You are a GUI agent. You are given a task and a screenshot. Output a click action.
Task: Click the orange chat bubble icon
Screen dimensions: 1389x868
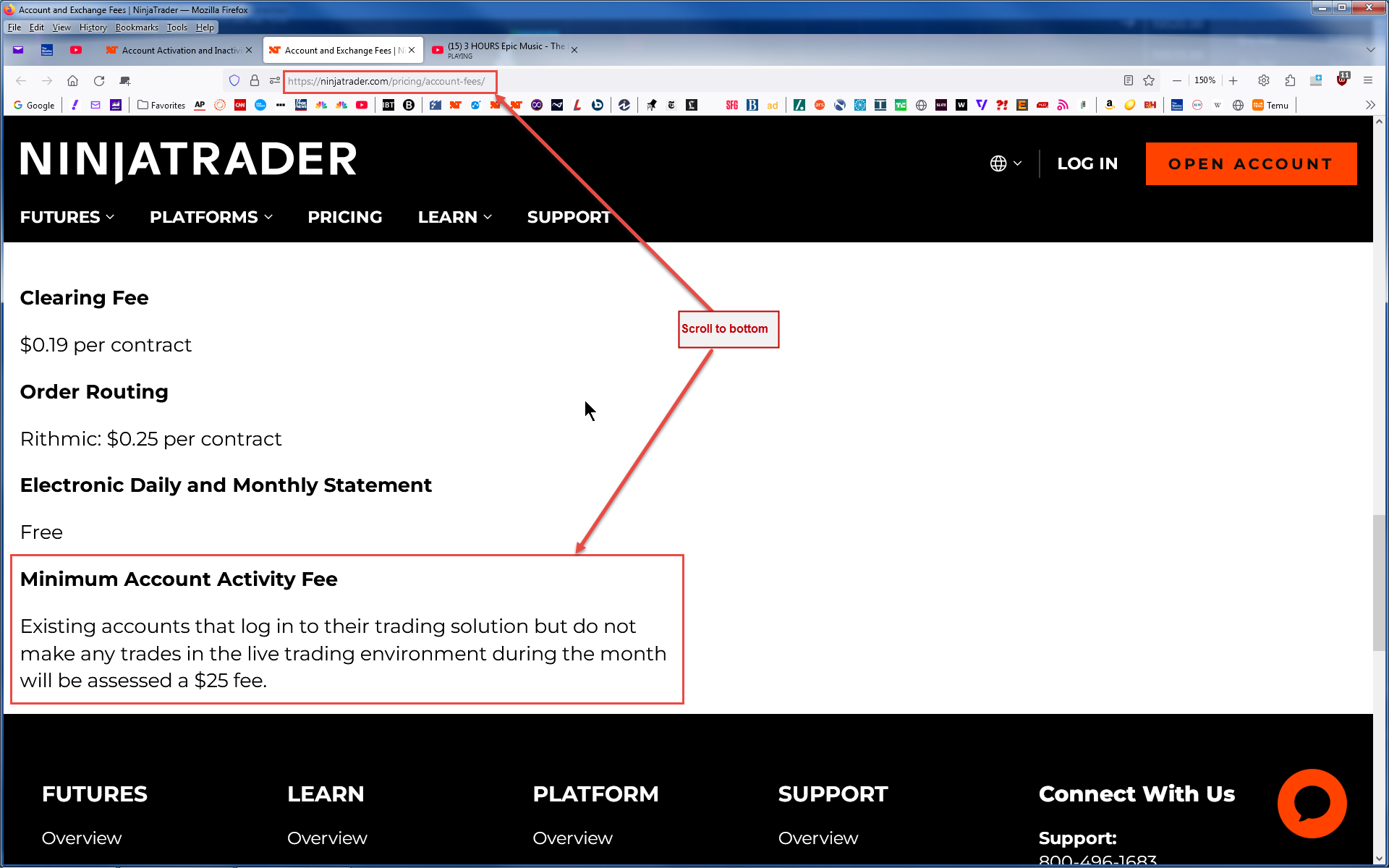click(1311, 803)
